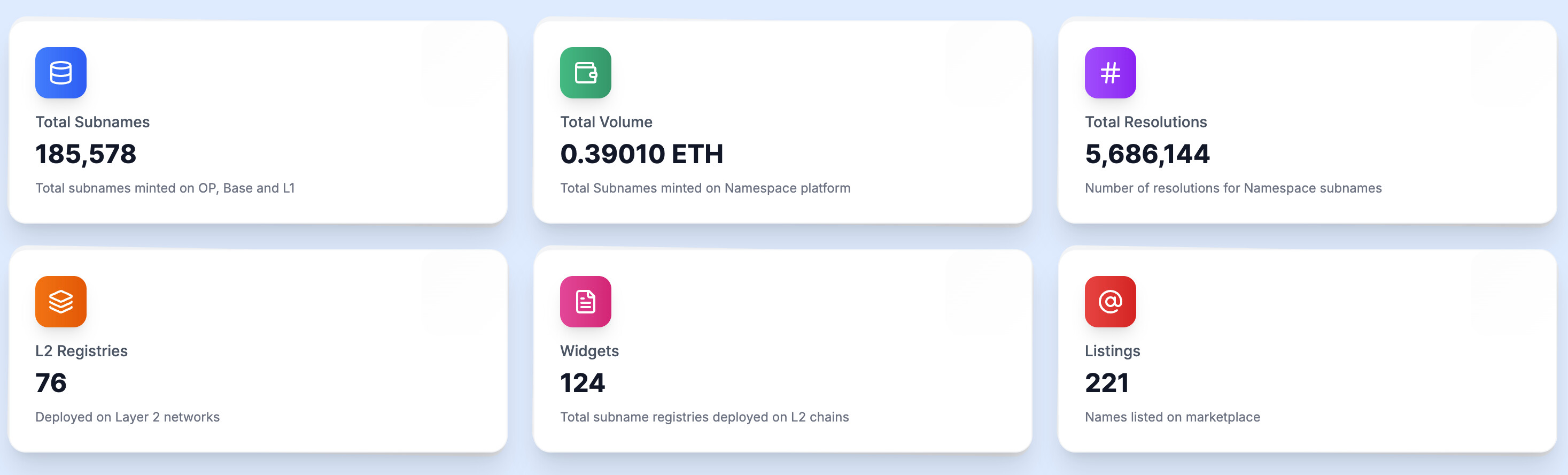The width and height of the screenshot is (1568, 475).
Task: Select the Widgets card title
Action: click(589, 351)
